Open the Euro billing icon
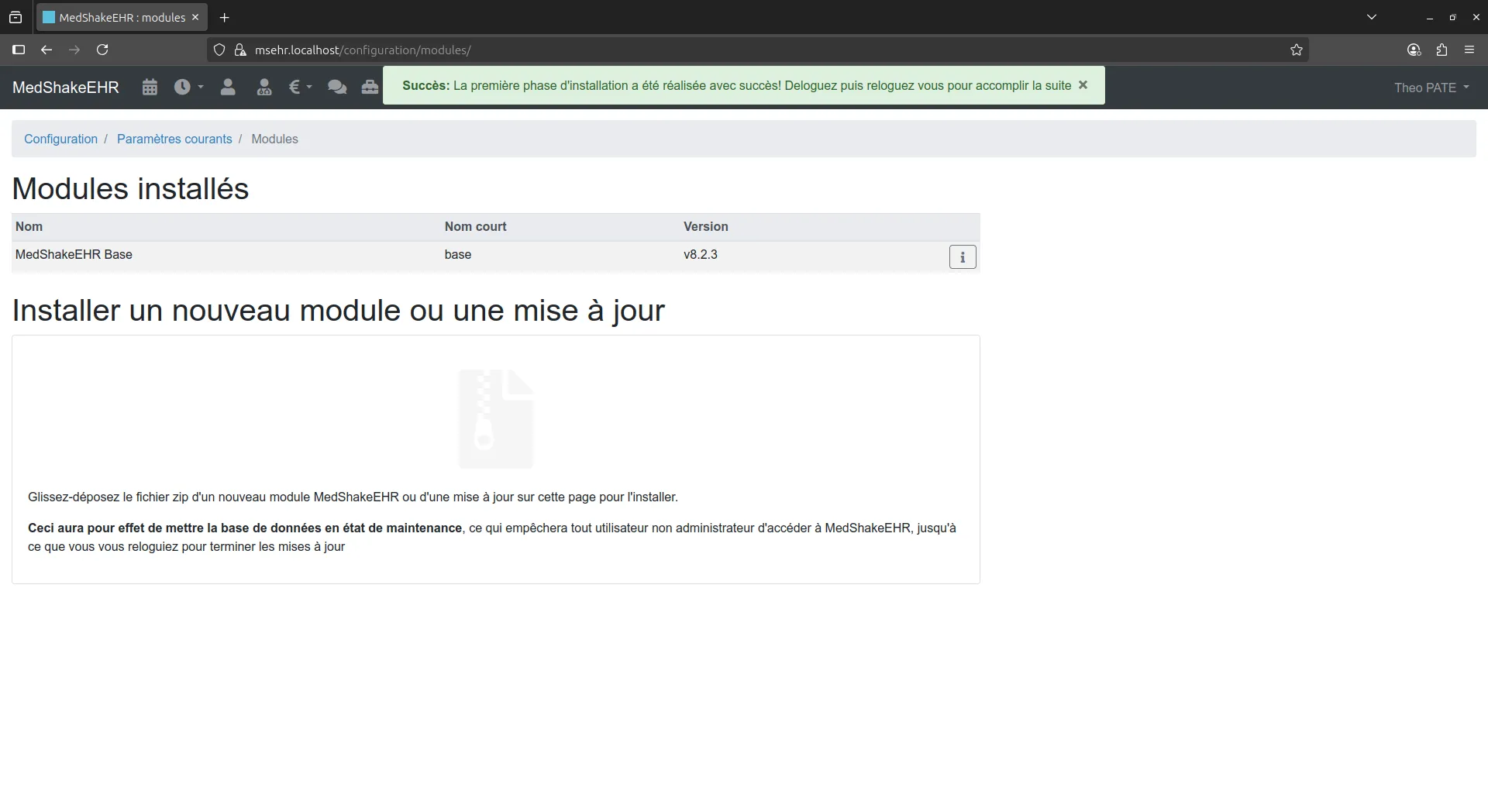The height and width of the screenshot is (812, 1488). pyautogui.click(x=294, y=87)
